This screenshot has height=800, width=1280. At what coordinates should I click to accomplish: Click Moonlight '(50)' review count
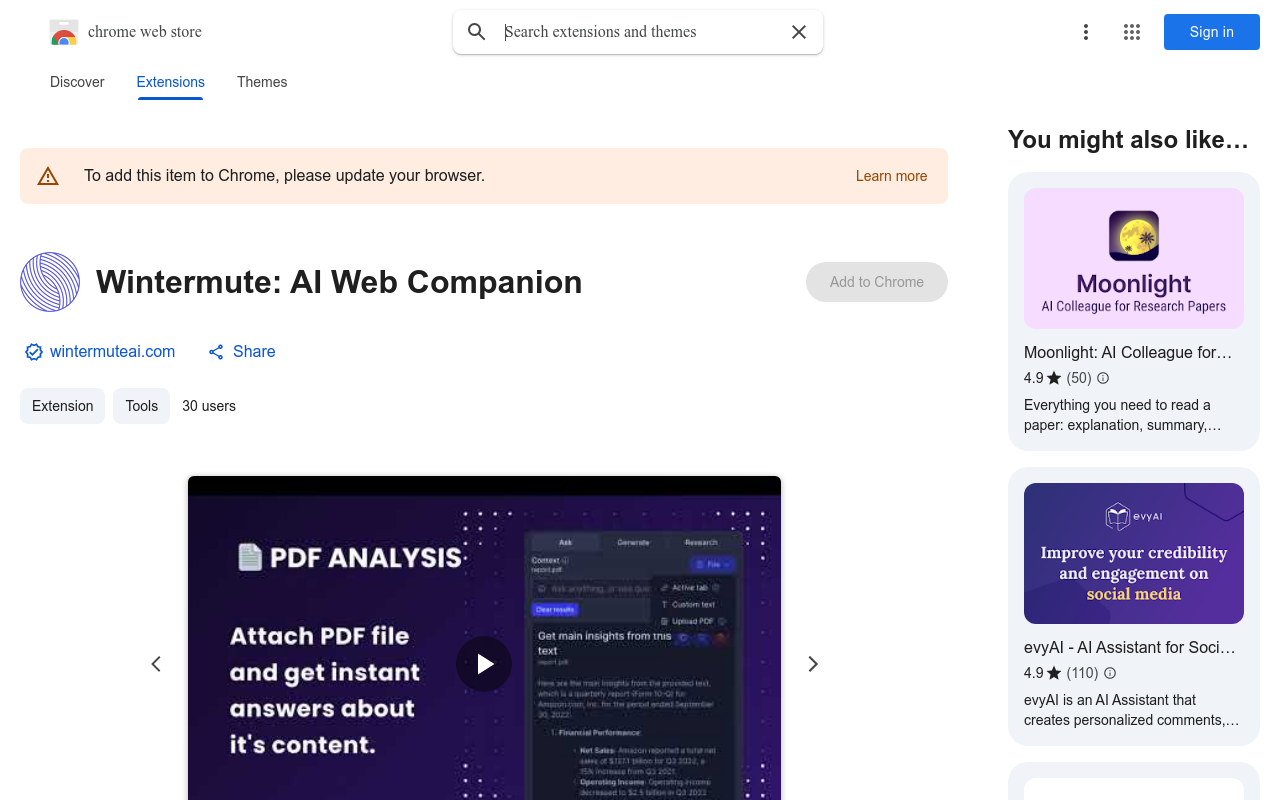tap(1079, 378)
